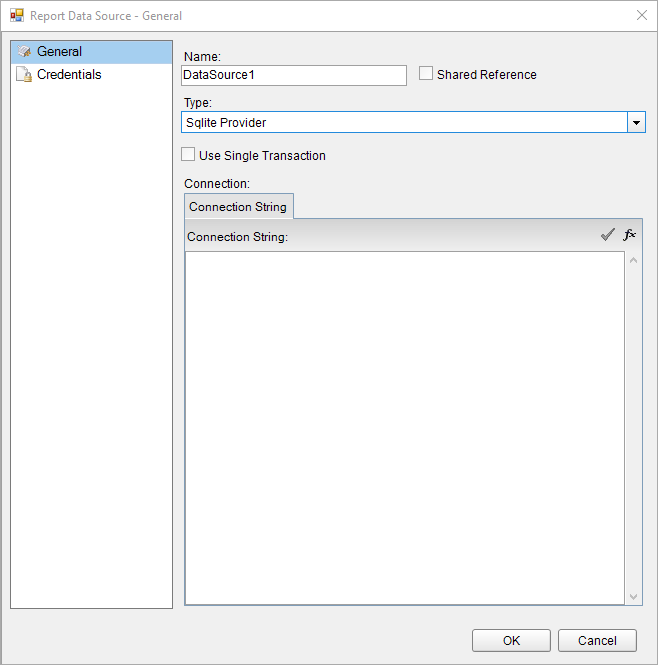Click the Cancel button

[597, 640]
